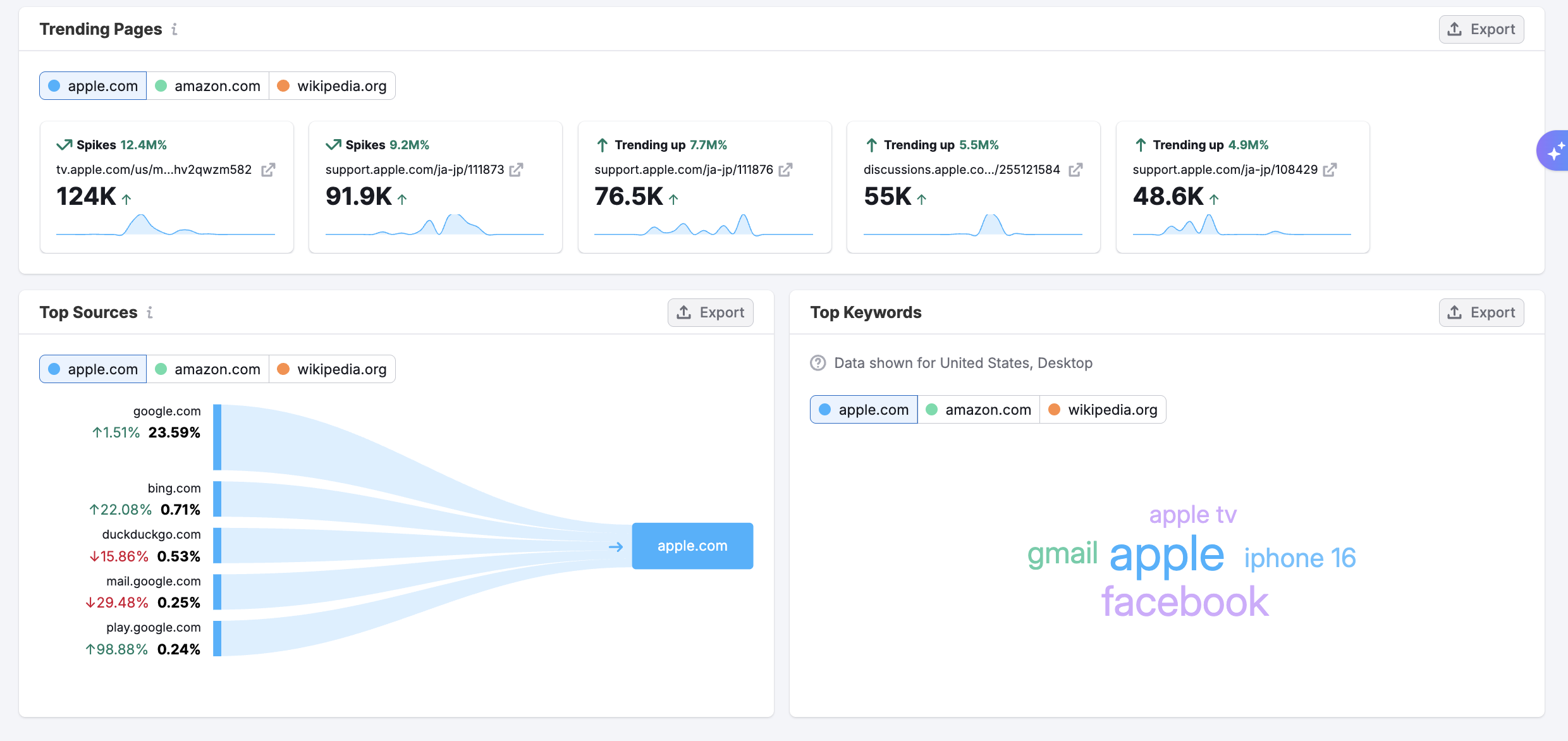
Task: Click the Trending Pages info icon
Action: pyautogui.click(x=175, y=29)
